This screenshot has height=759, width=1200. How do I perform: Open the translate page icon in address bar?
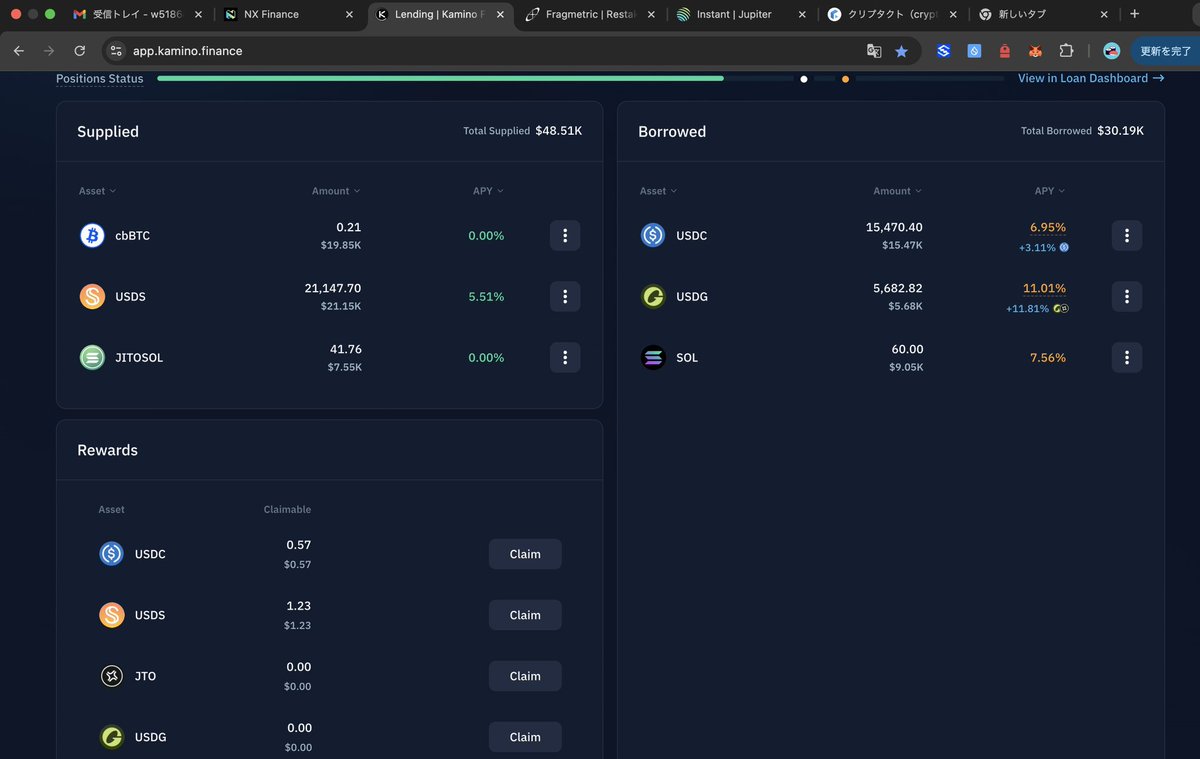point(874,51)
